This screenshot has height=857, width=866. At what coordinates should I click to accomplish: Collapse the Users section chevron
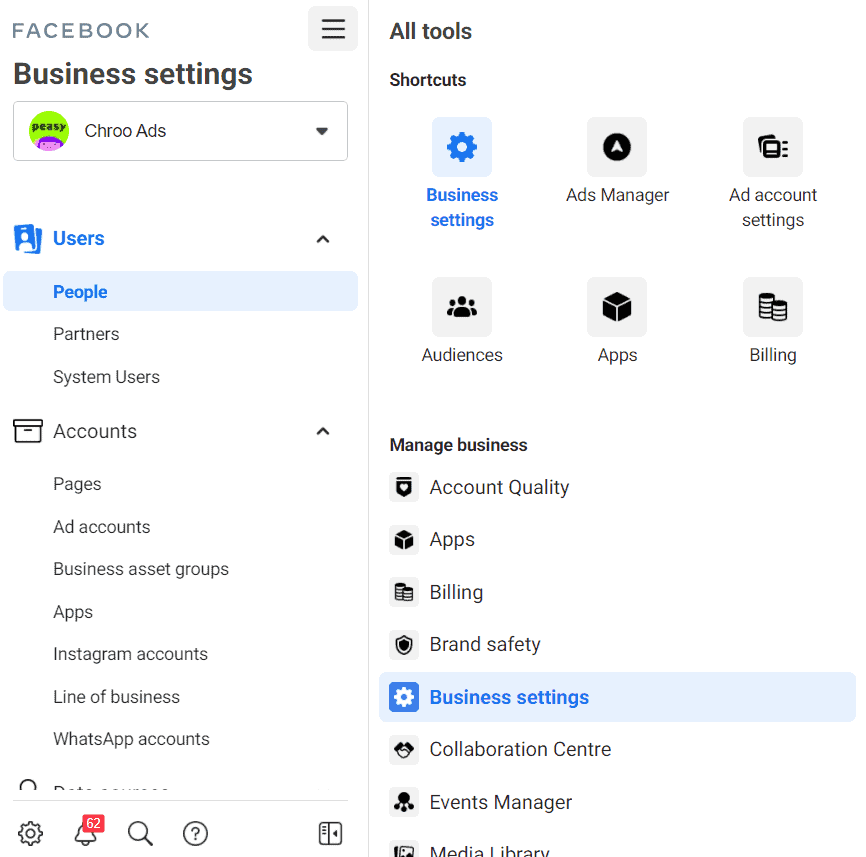point(323,239)
